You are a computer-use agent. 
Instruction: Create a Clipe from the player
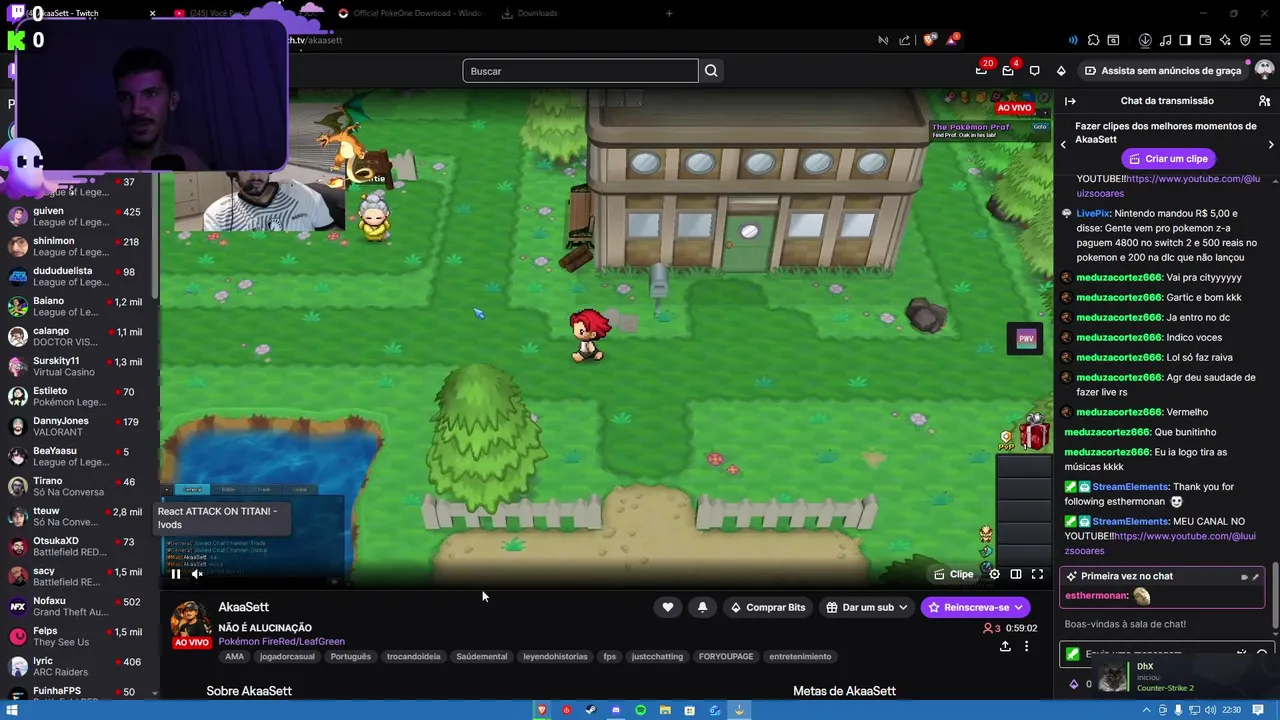pos(953,574)
